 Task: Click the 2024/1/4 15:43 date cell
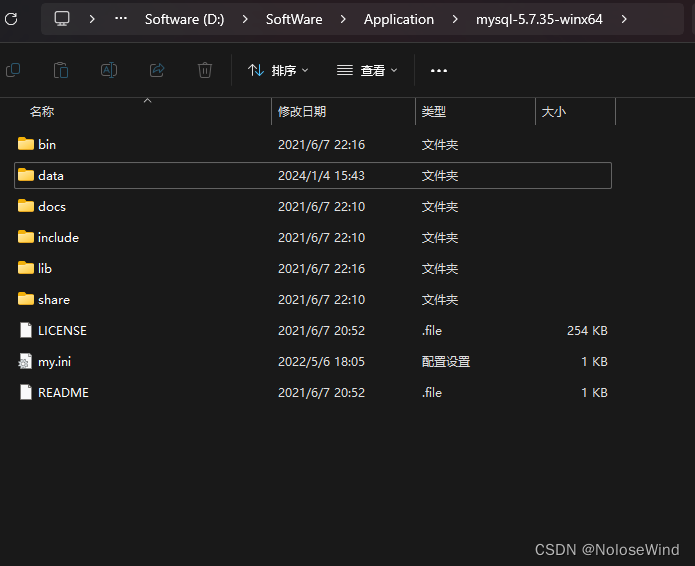click(x=321, y=176)
